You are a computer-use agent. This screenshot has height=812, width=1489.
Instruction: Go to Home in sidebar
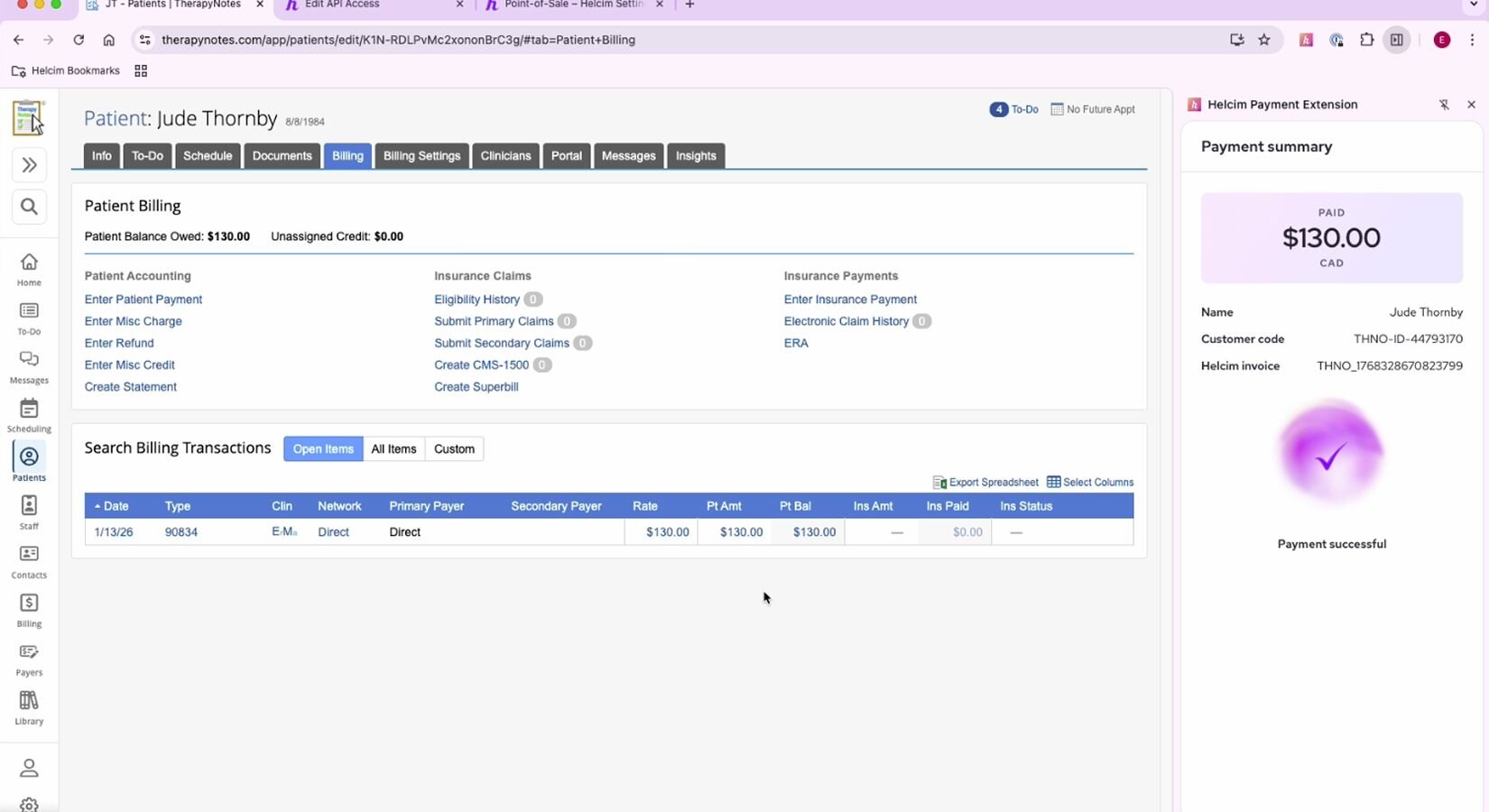(29, 270)
